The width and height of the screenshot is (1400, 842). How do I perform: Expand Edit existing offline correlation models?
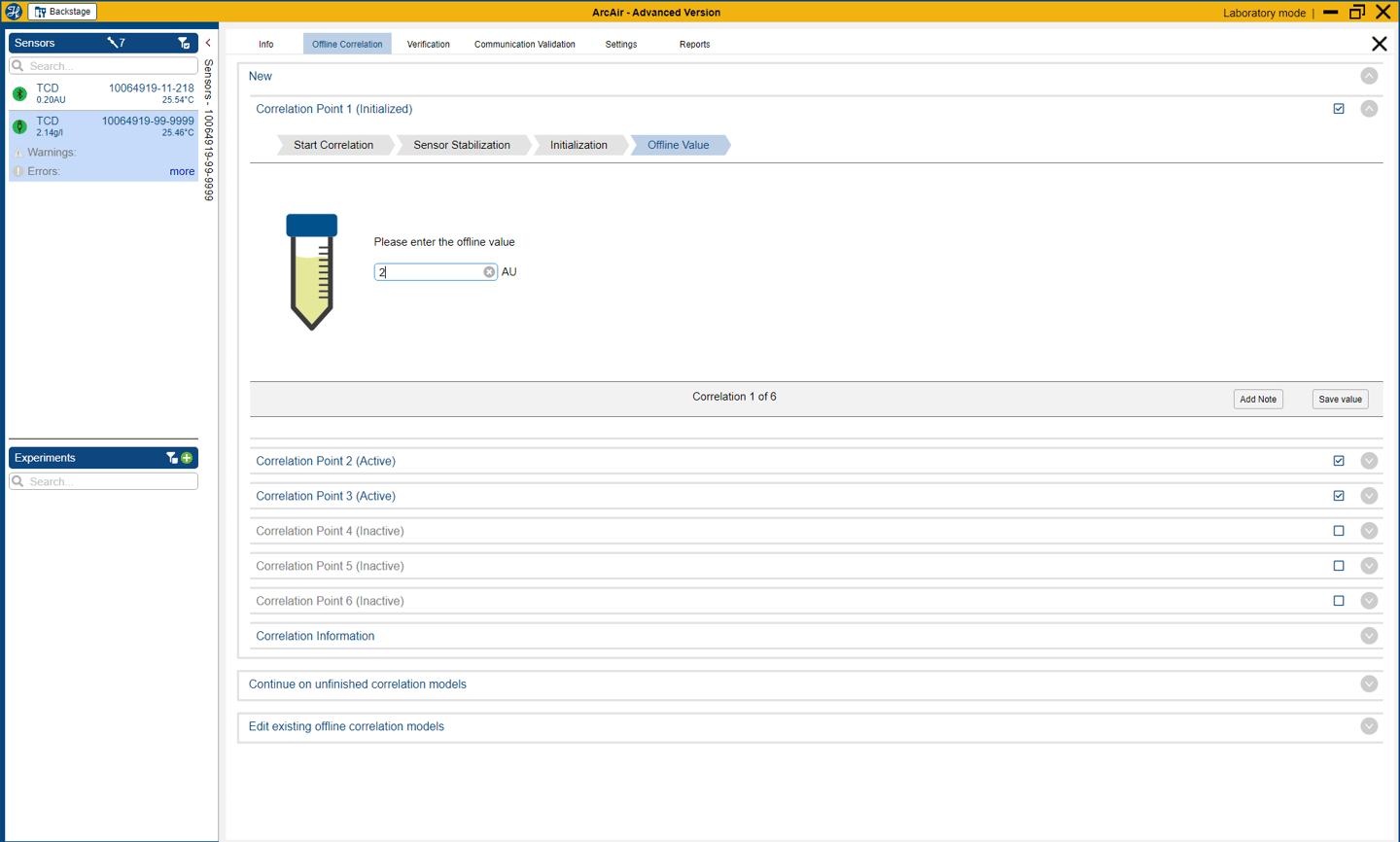coord(1369,726)
